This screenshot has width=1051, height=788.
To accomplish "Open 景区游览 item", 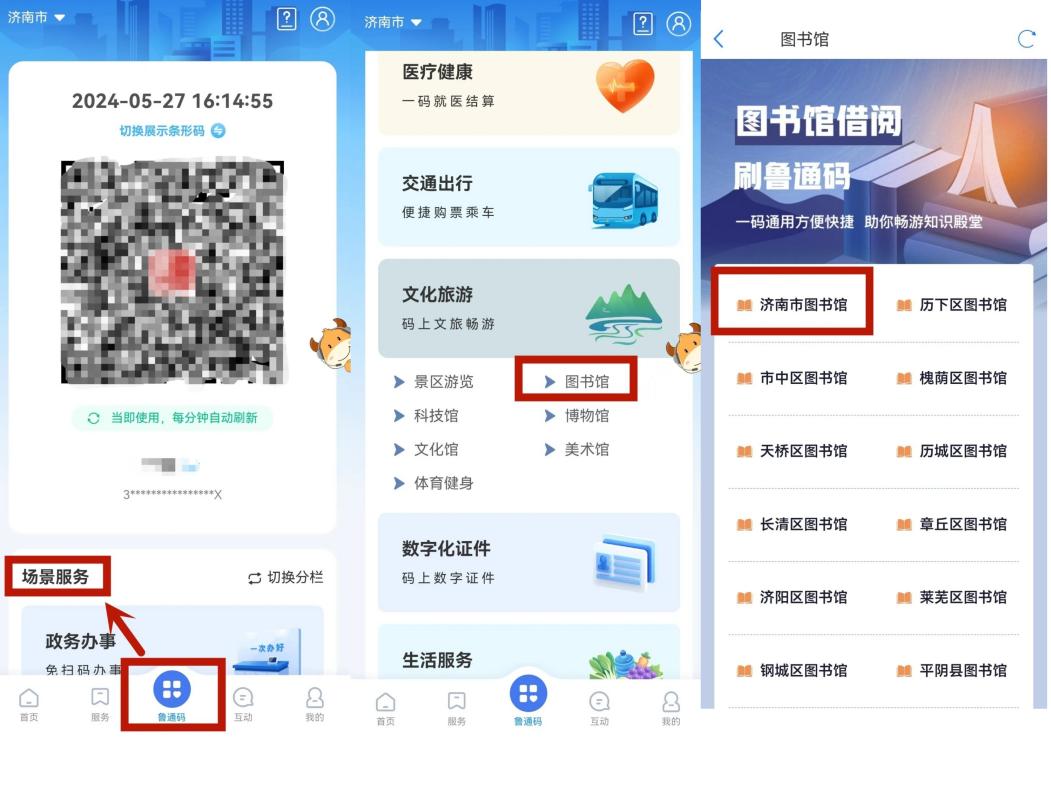I will pyautogui.click(x=434, y=382).
